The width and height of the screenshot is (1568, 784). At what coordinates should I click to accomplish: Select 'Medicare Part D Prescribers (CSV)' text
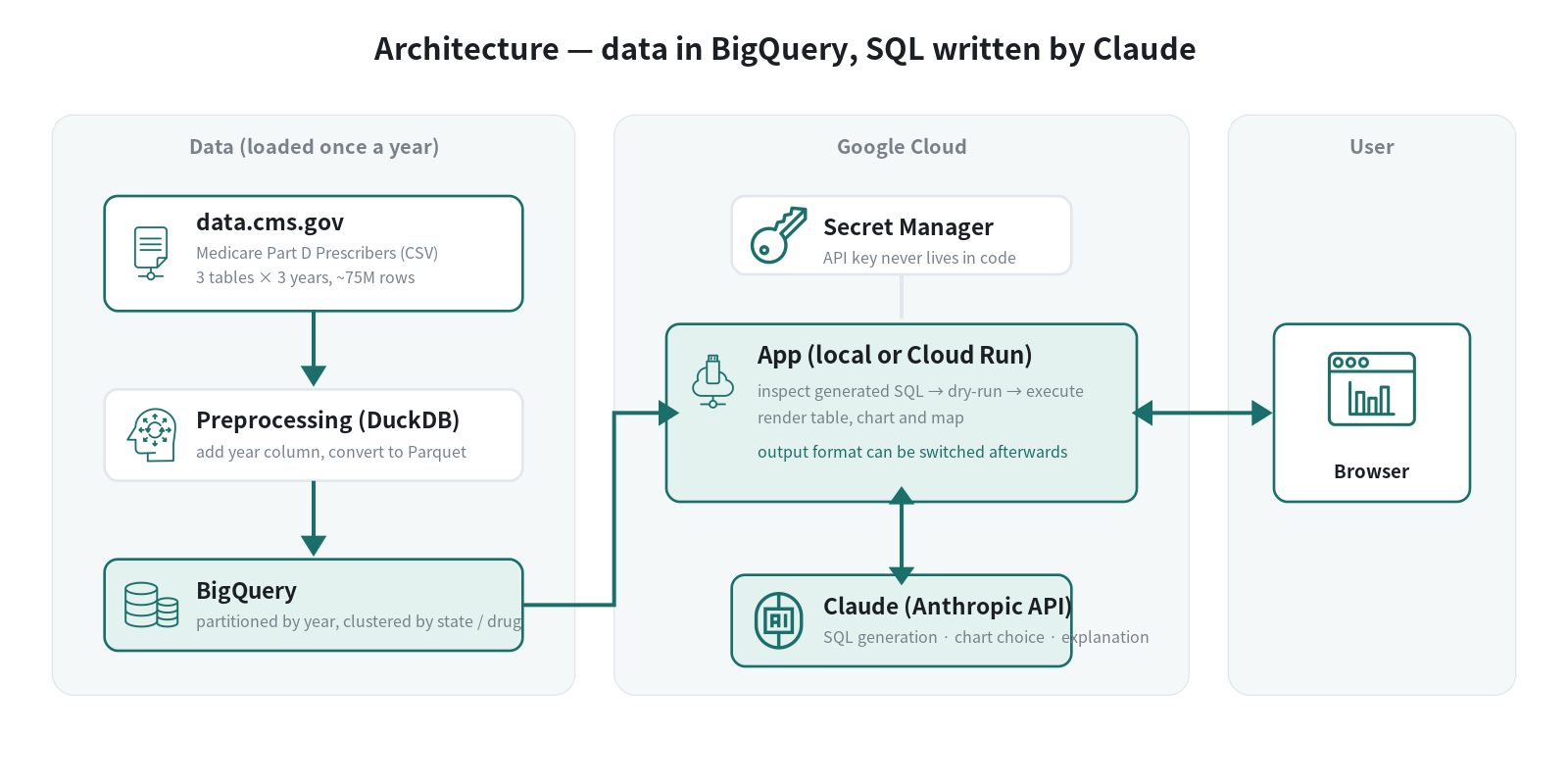click(x=317, y=253)
